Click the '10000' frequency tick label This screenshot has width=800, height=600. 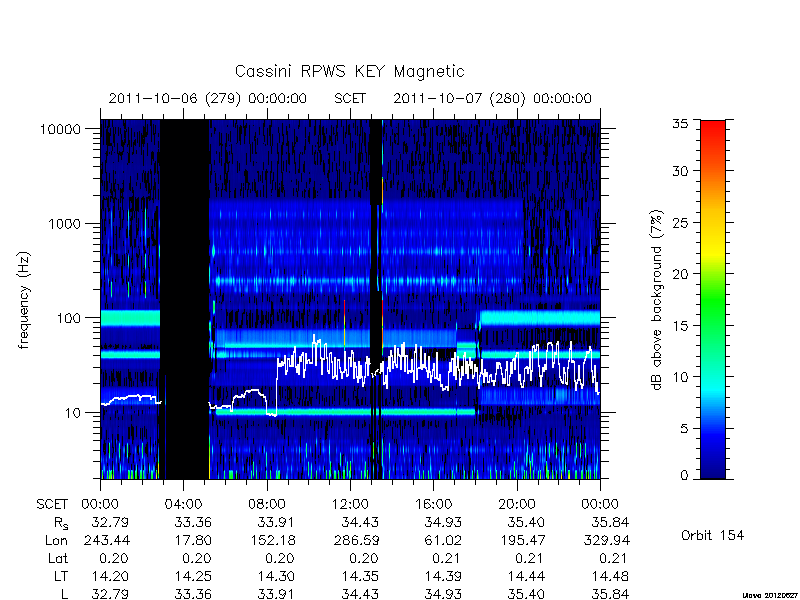[60, 129]
